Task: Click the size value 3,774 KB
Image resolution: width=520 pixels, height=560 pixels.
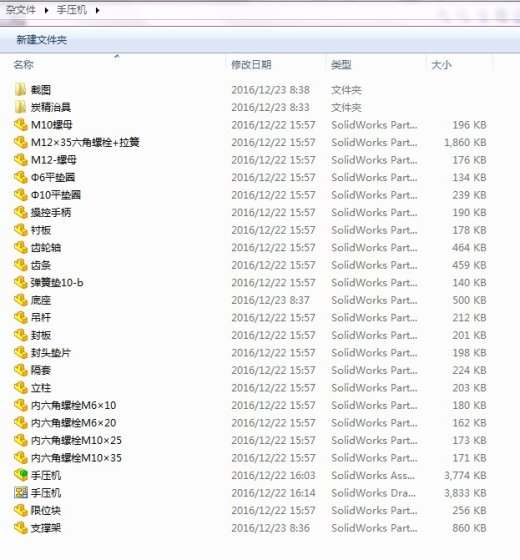Action: 465,475
